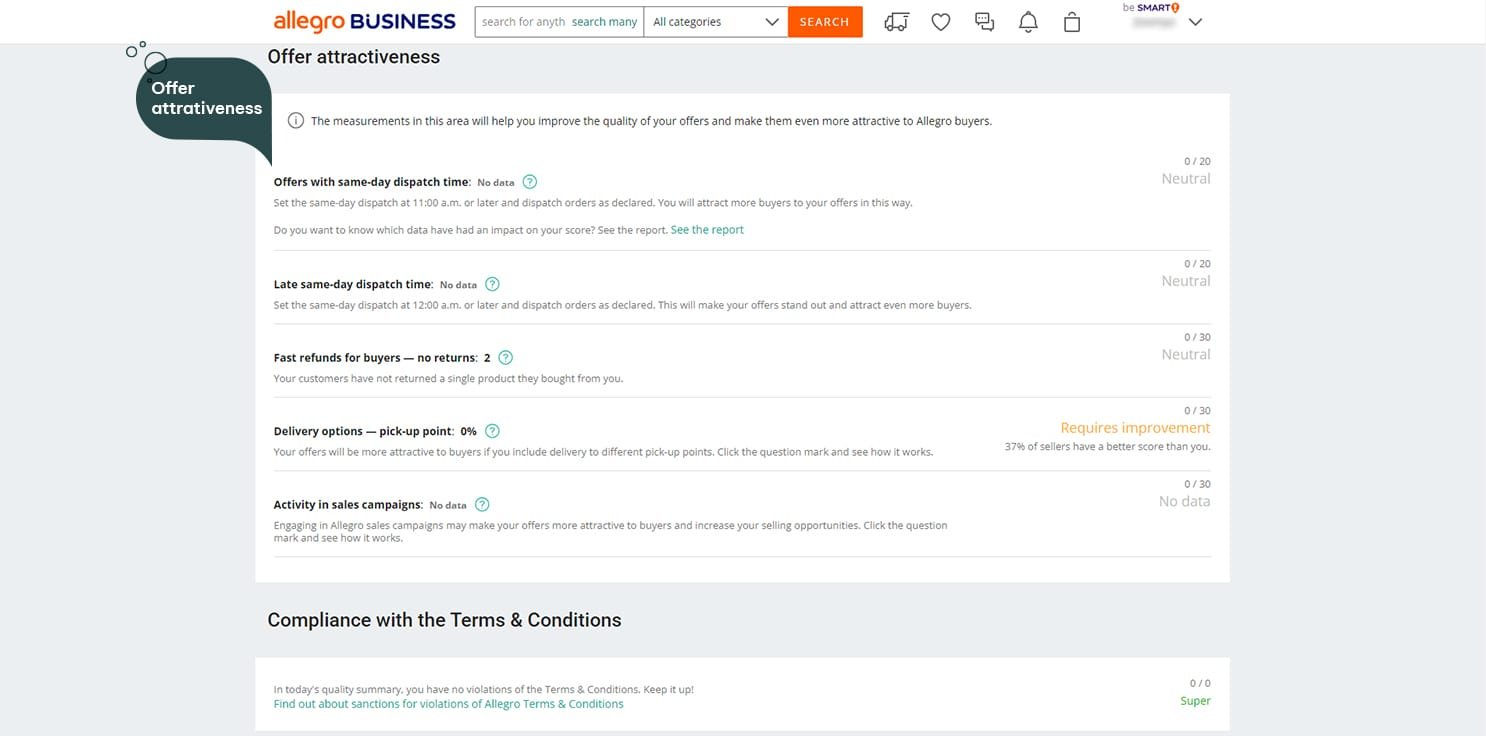Click into the search for anything field
1486x736 pixels.
[522, 22]
